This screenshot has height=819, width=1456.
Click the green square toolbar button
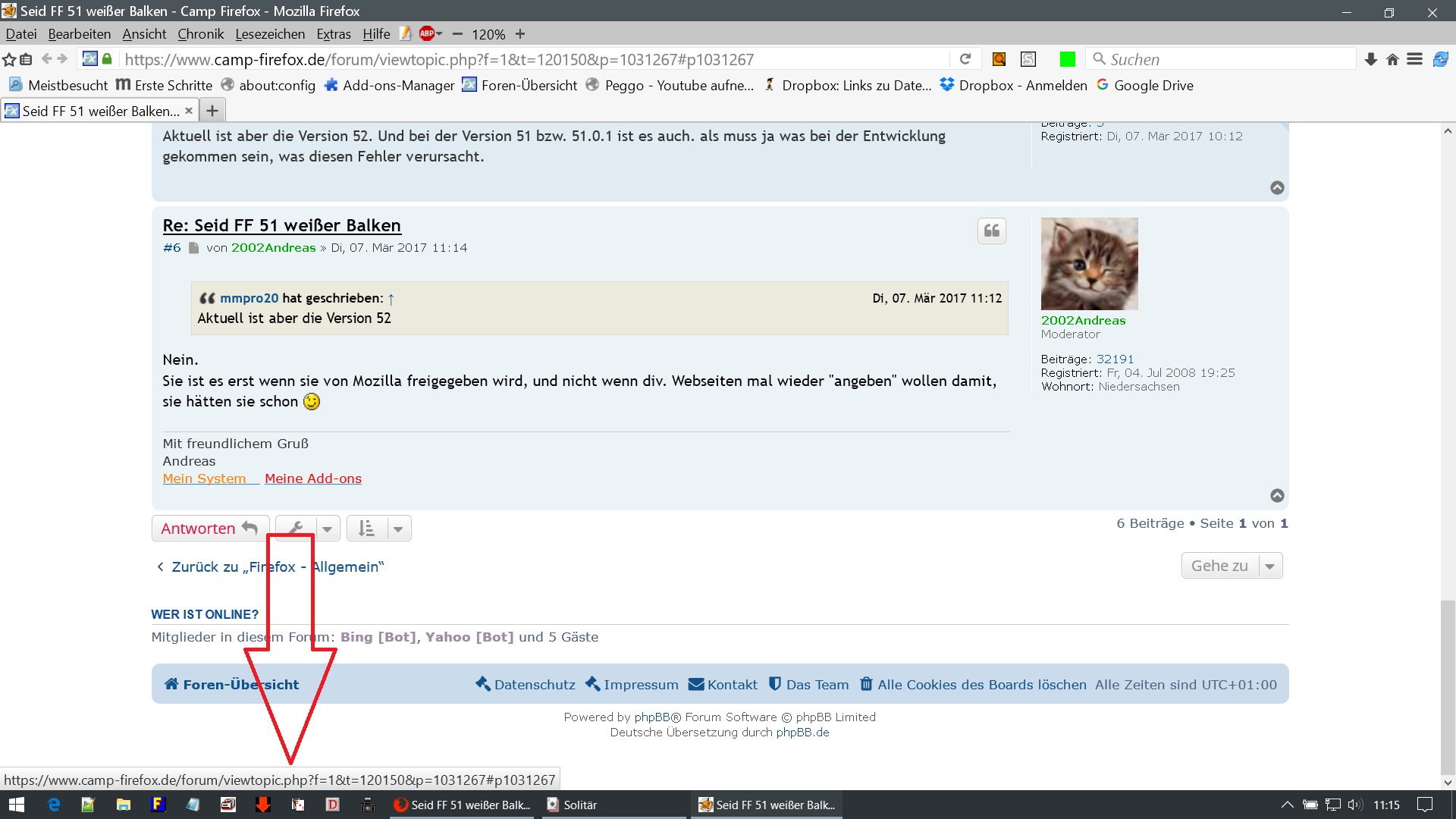1067,59
